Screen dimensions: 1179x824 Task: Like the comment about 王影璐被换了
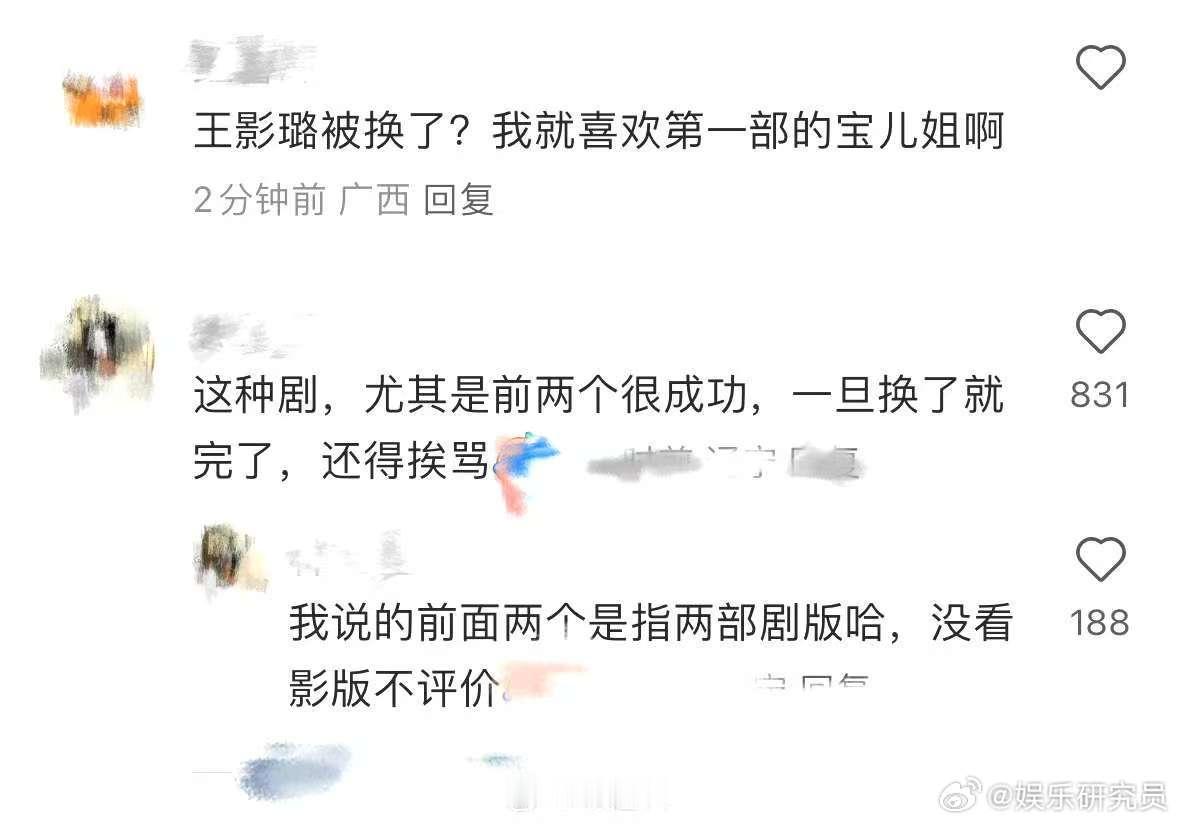pyautogui.click(x=1100, y=67)
